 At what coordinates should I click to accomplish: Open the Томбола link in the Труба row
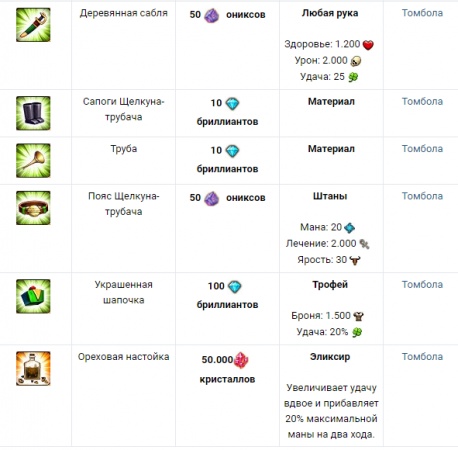coord(422,149)
